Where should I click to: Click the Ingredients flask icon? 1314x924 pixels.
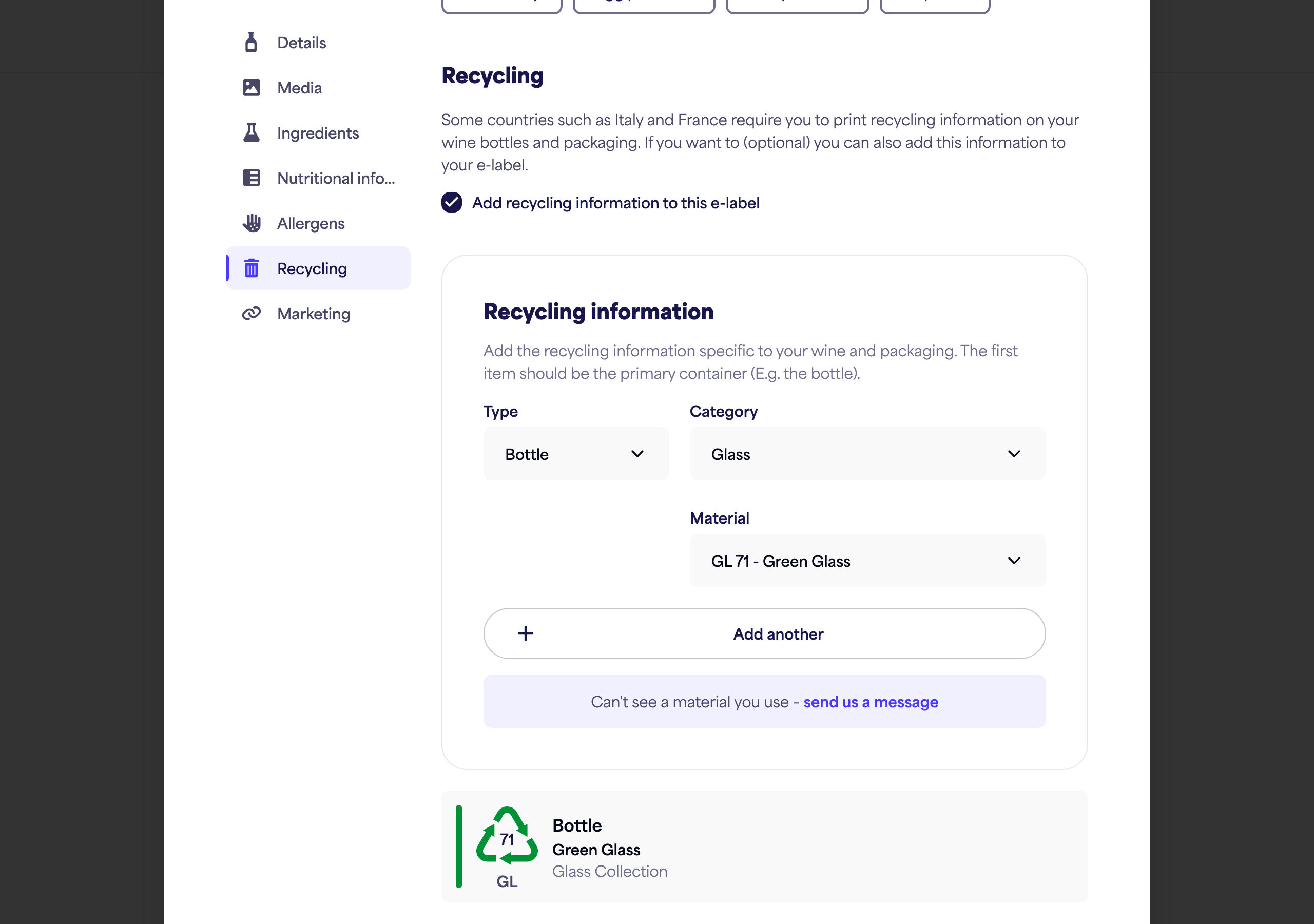click(x=251, y=132)
